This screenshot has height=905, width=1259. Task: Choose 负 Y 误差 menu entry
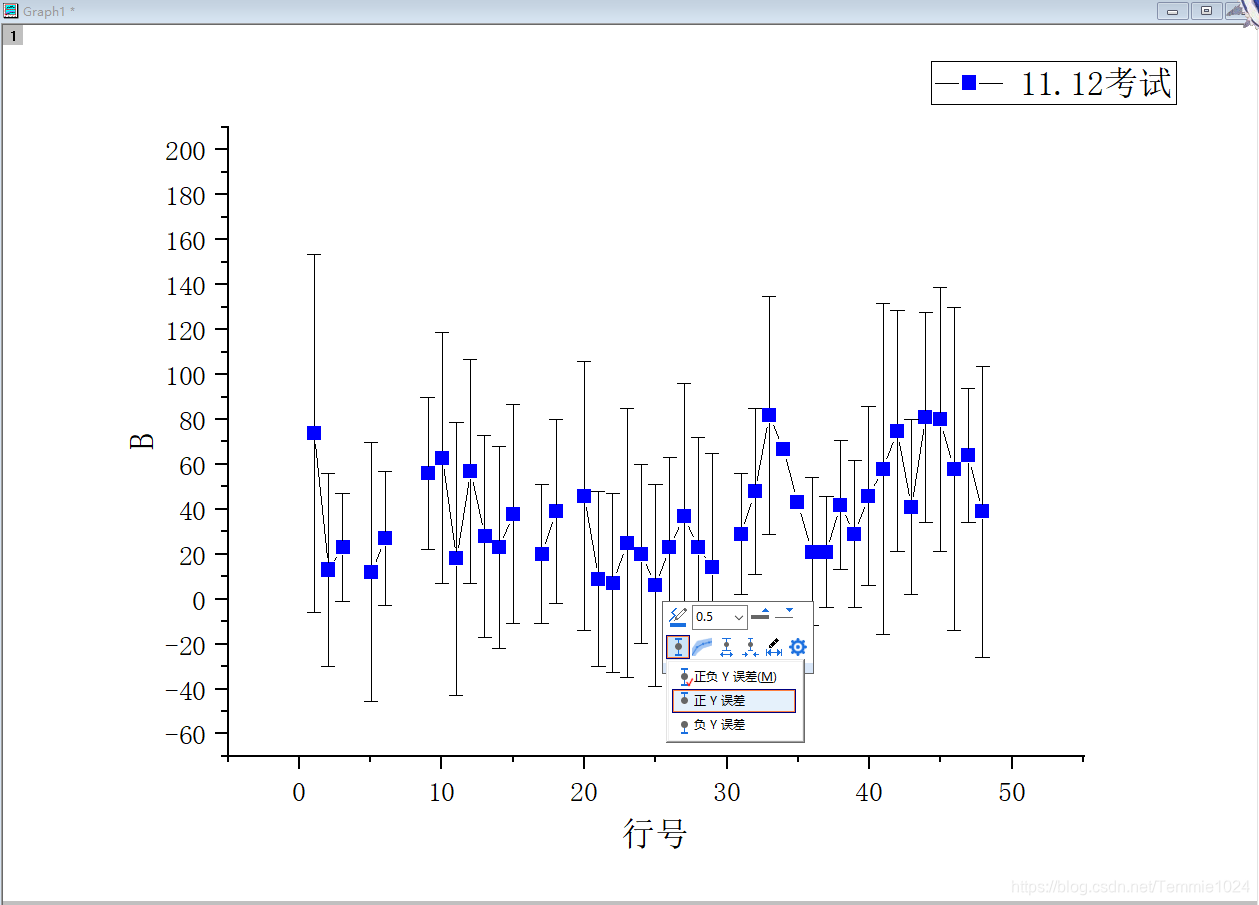click(x=734, y=725)
